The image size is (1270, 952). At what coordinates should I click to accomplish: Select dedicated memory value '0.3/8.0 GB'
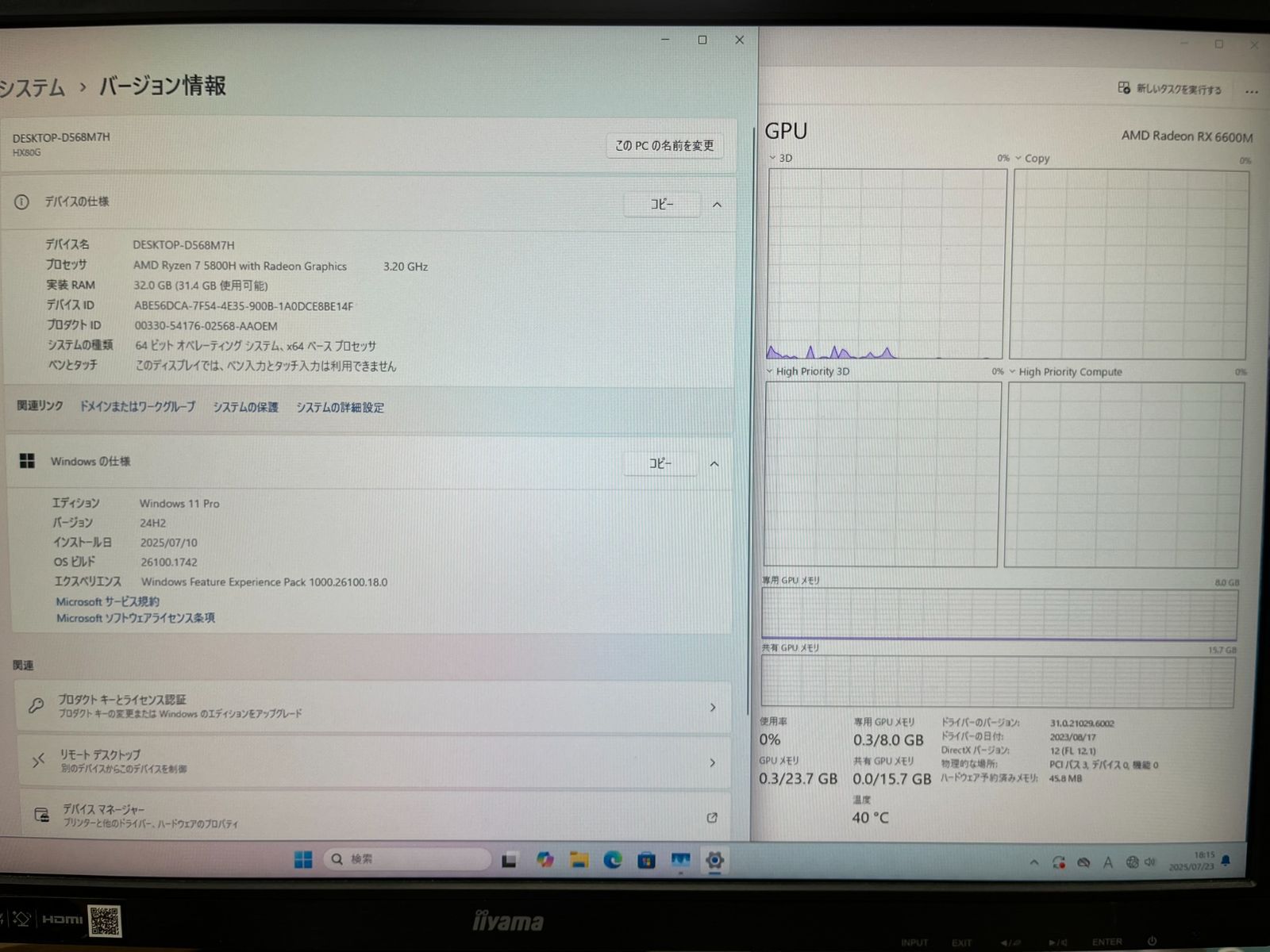point(888,740)
